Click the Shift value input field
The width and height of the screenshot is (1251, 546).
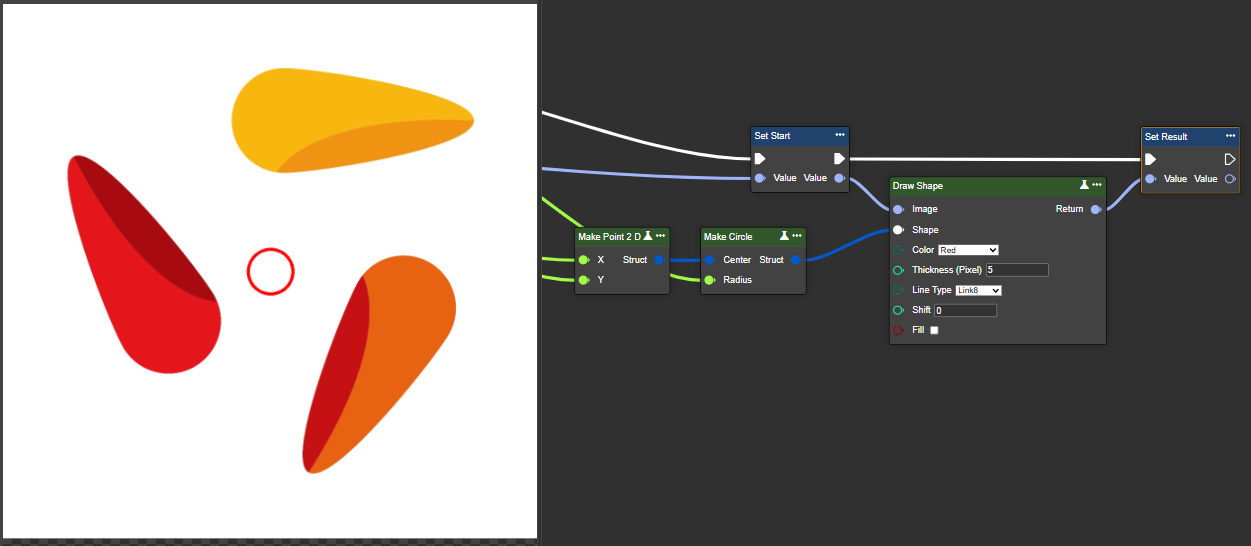pos(965,311)
